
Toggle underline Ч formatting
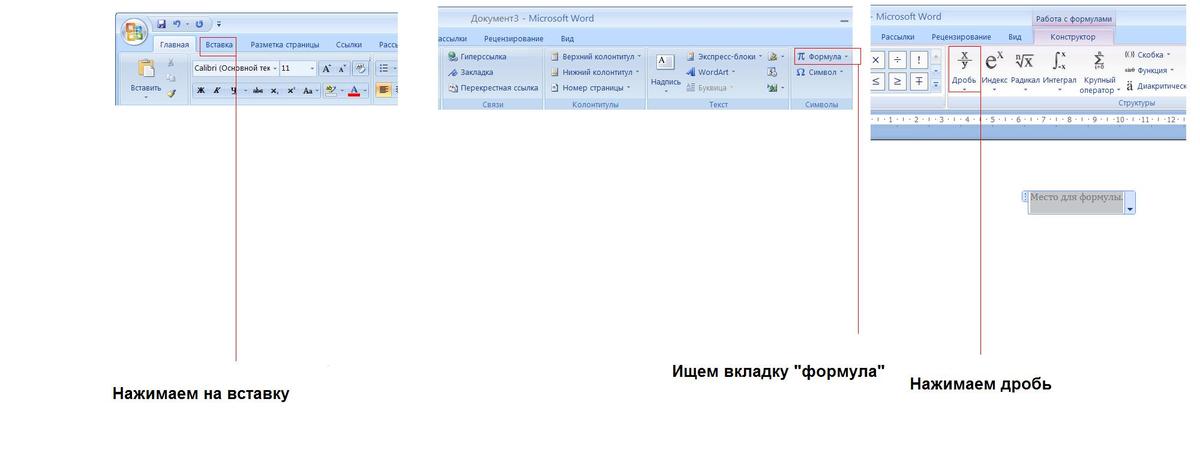click(x=233, y=90)
